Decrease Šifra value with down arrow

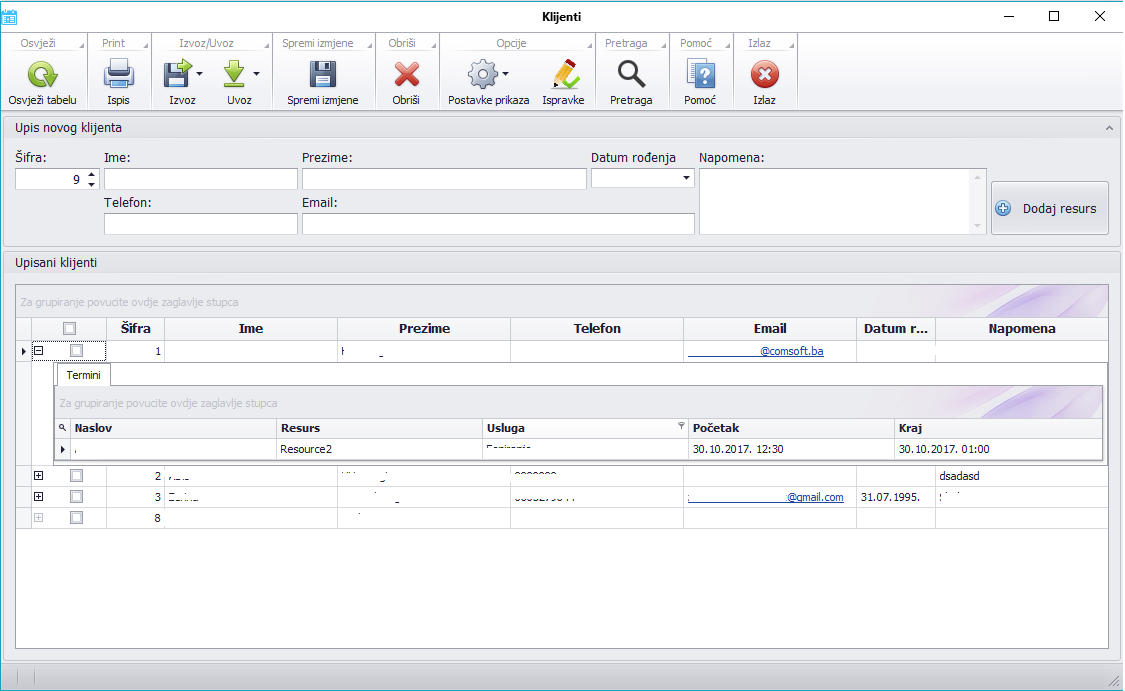(92, 184)
